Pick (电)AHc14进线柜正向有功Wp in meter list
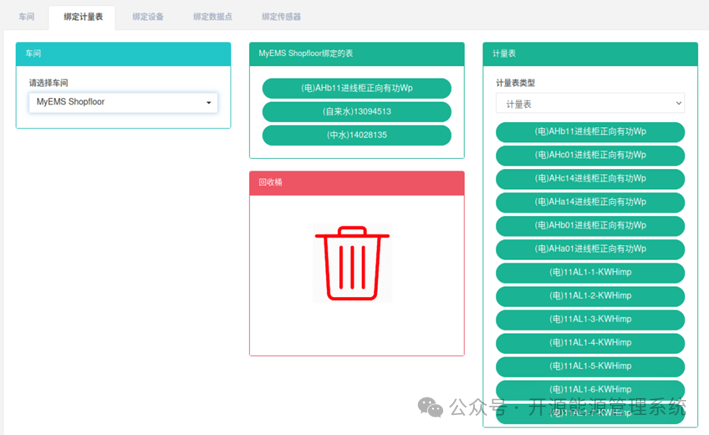 (x=590, y=179)
